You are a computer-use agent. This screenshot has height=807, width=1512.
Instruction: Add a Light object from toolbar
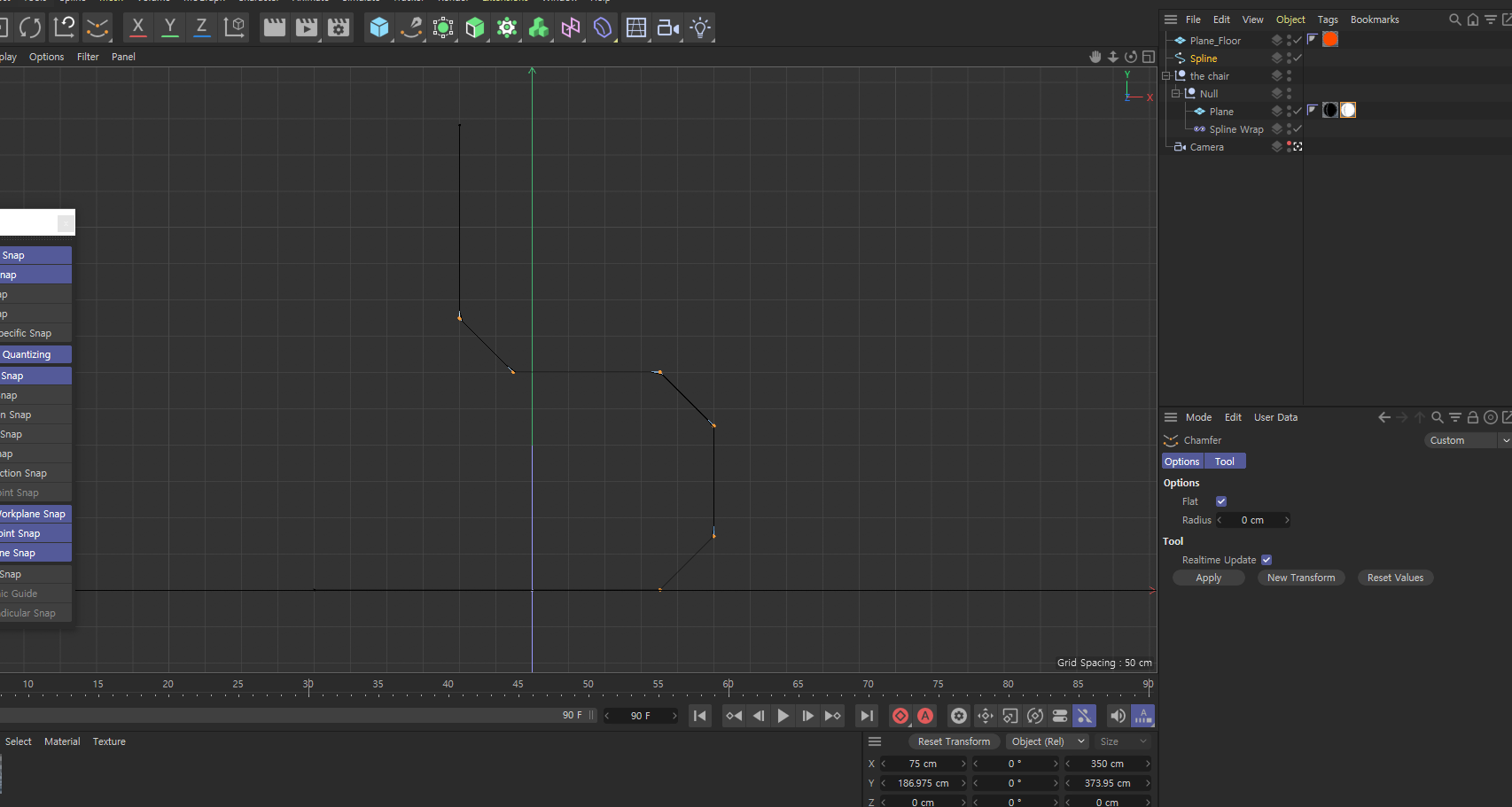[x=700, y=27]
